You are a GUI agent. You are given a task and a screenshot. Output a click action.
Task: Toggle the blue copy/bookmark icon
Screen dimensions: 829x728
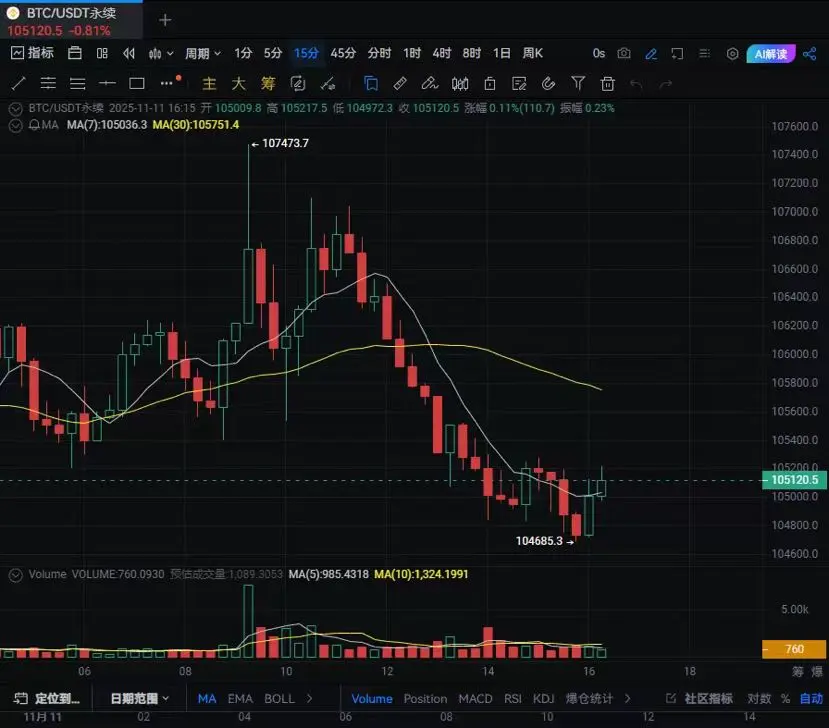(x=371, y=84)
